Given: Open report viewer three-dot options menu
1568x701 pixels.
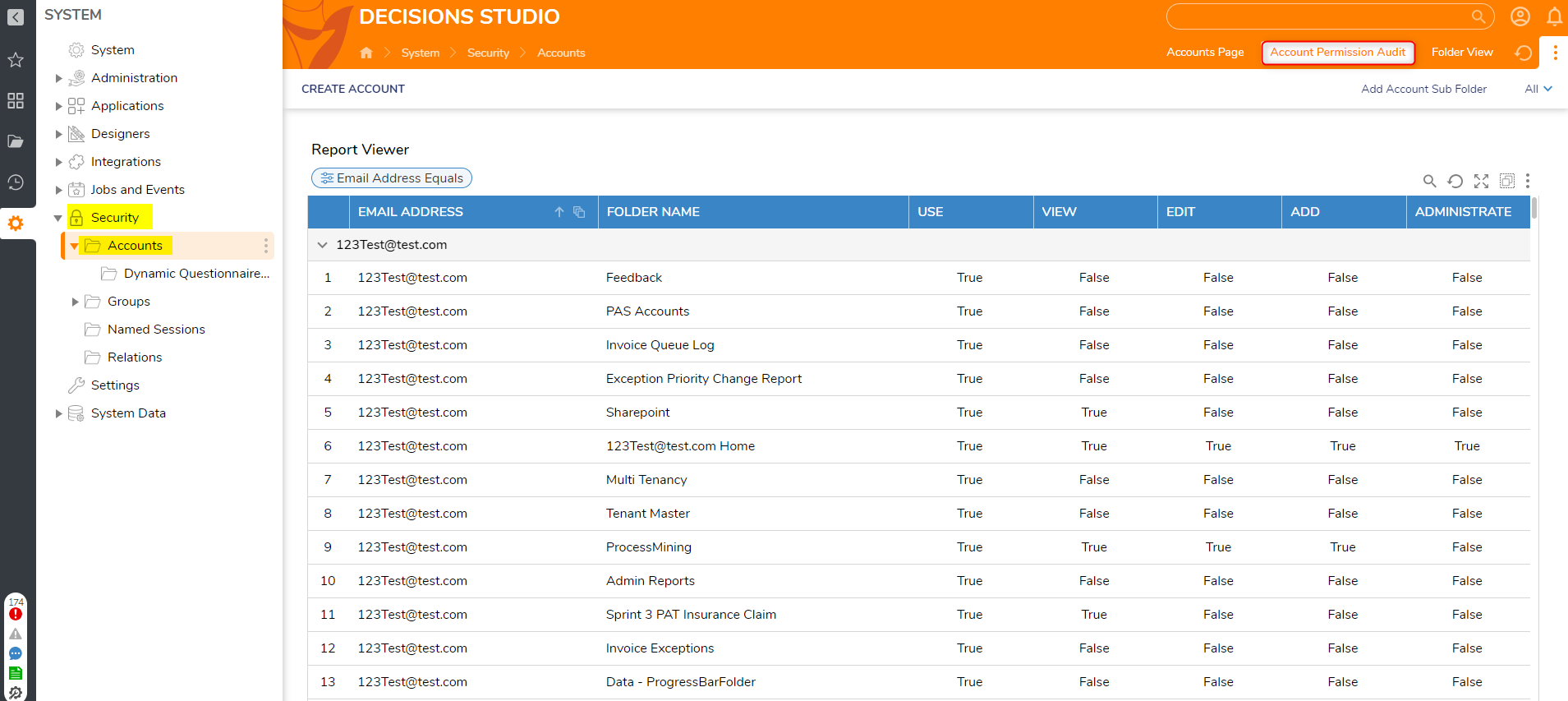Looking at the screenshot, I should 1528,181.
